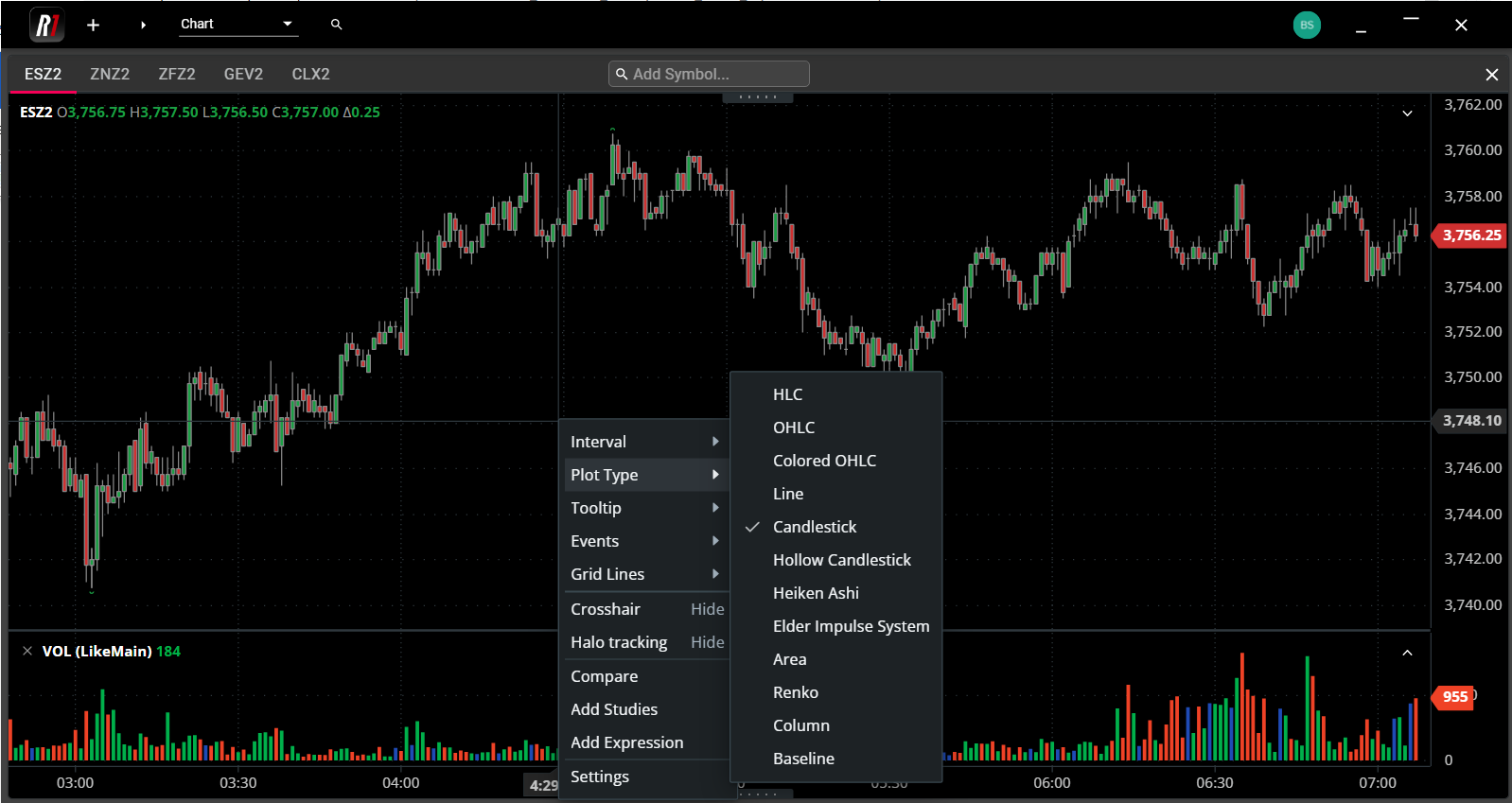Switch plot type to Column
The height and width of the screenshot is (803, 1512).
point(836,725)
